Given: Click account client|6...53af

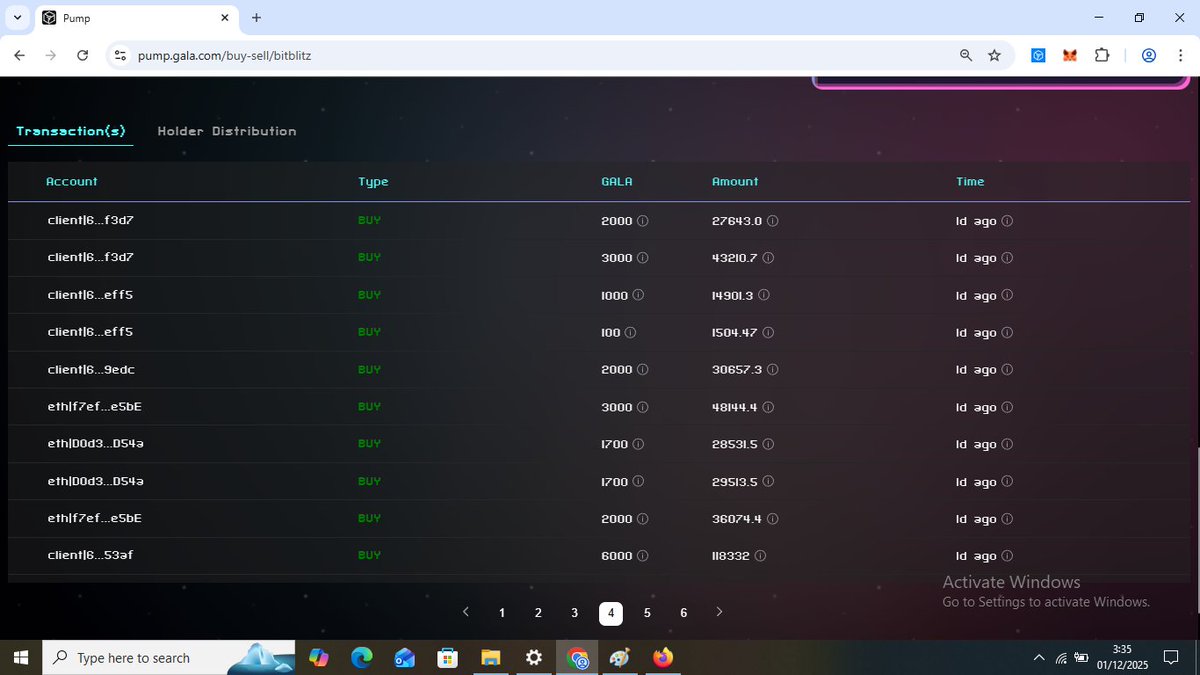Looking at the screenshot, I should [x=90, y=555].
